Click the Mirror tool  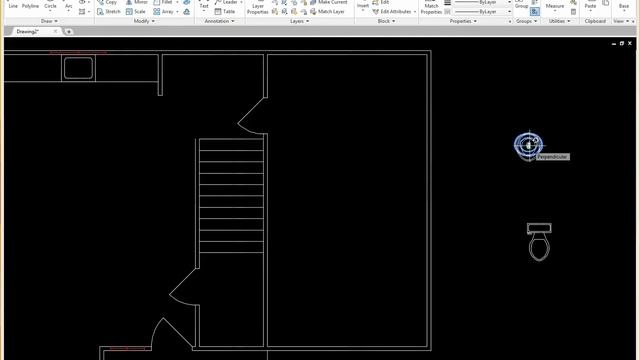coord(137,2)
